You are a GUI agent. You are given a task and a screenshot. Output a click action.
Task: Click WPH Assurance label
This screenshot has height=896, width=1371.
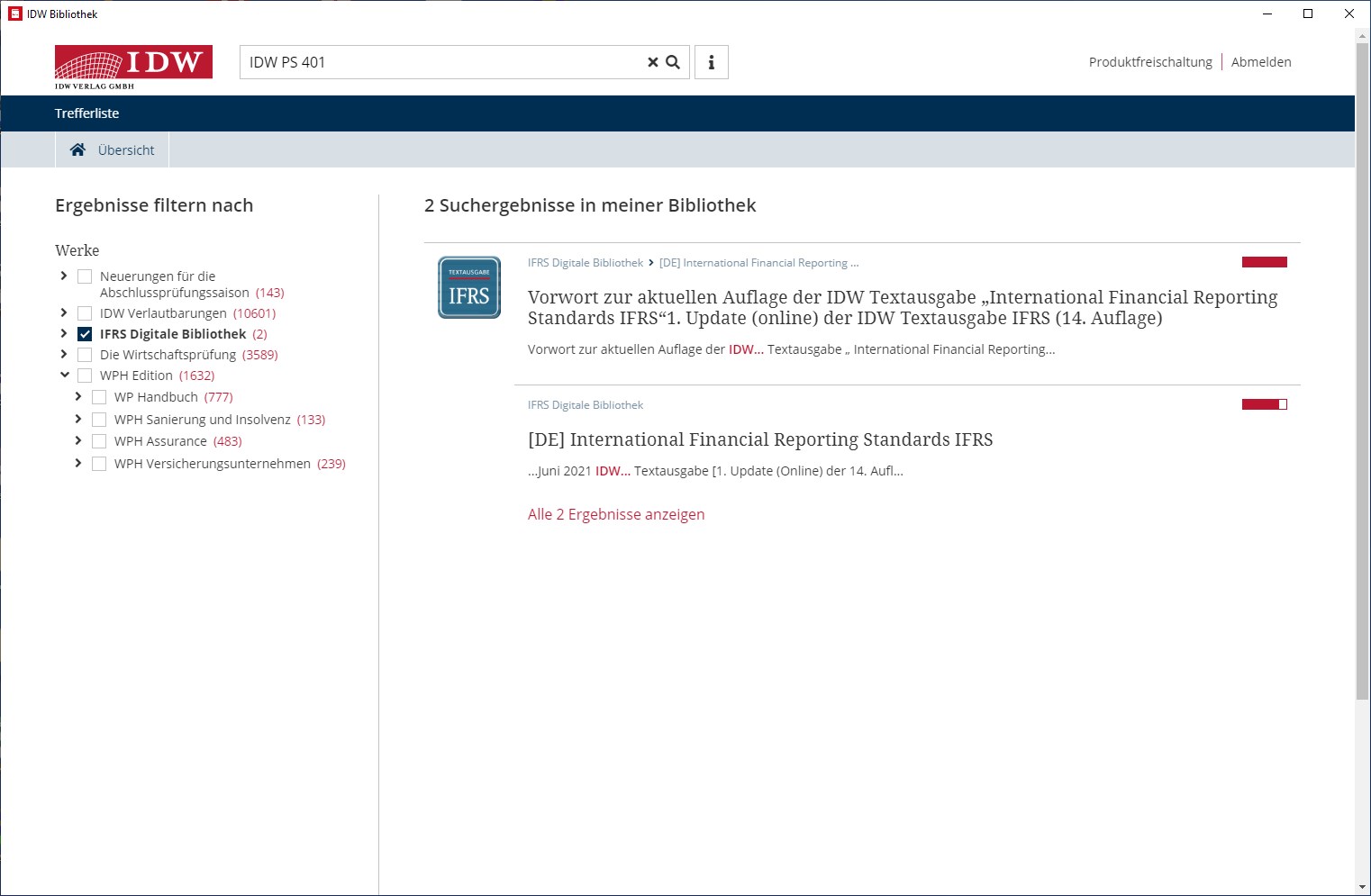[160, 441]
